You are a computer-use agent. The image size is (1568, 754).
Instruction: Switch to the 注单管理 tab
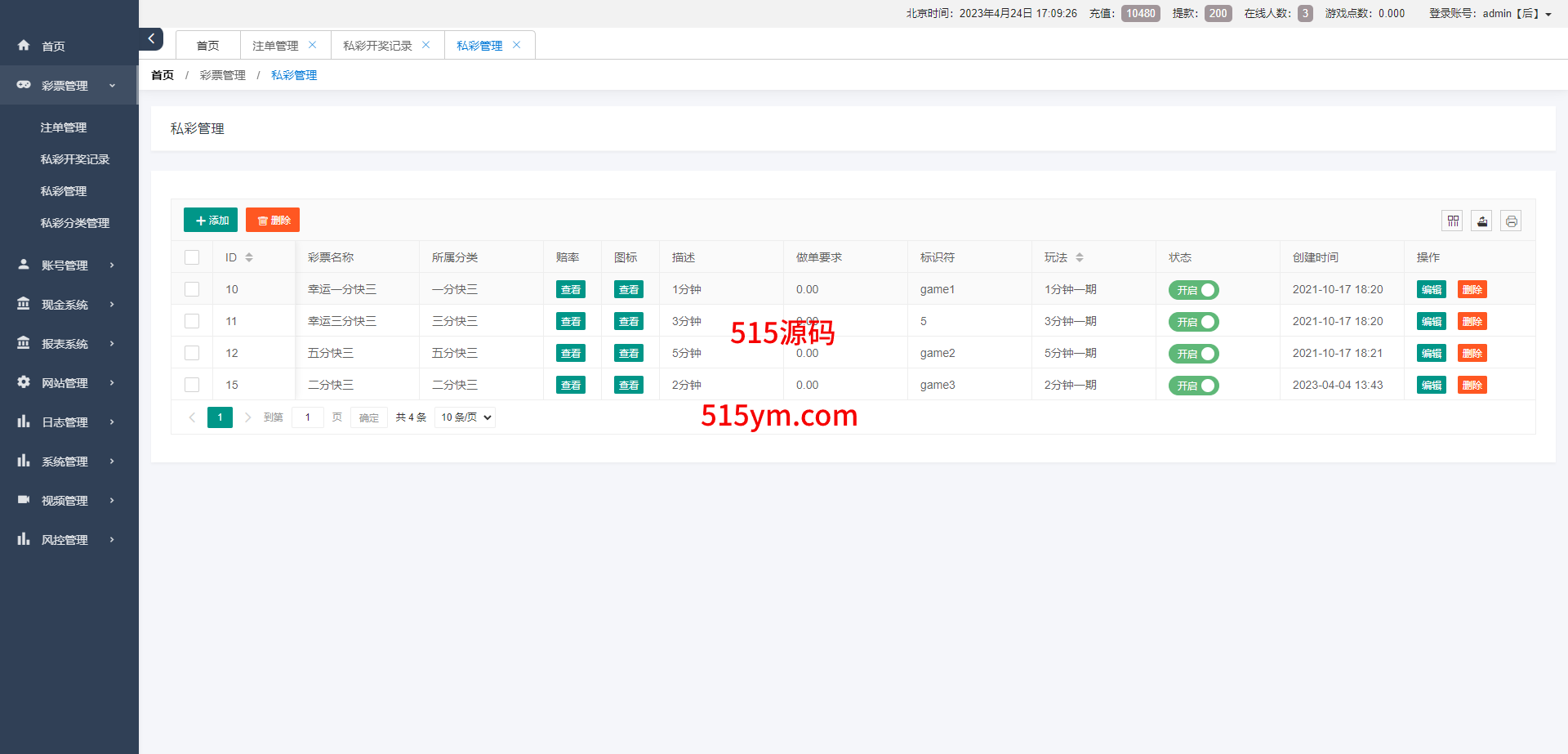[275, 46]
